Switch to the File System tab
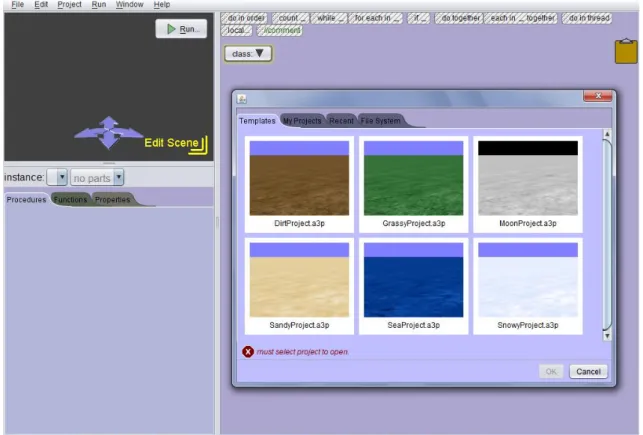 381,121
